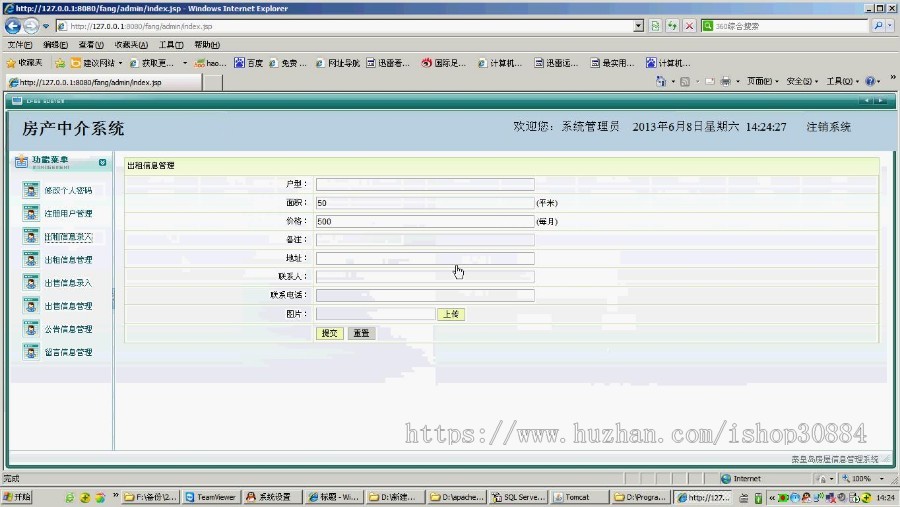Open 修改个人密码 in sidebar
900x507 pixels.
pos(68,190)
